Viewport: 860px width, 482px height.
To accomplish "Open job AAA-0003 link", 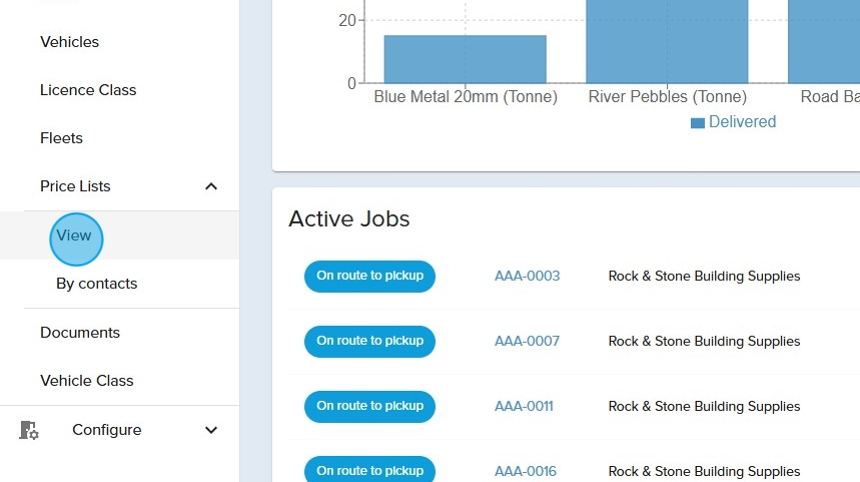I will tap(527, 276).
